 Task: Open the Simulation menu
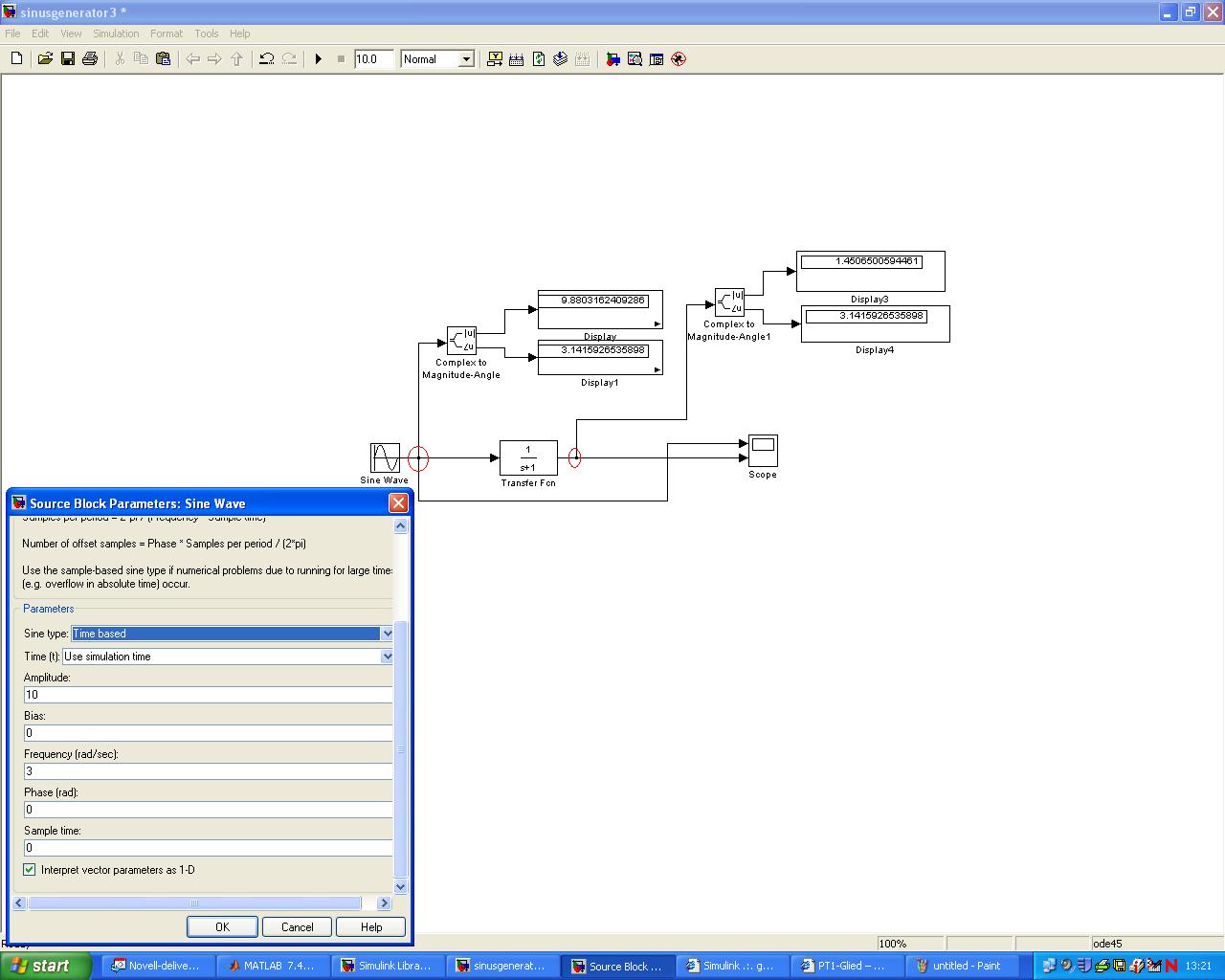[x=116, y=33]
